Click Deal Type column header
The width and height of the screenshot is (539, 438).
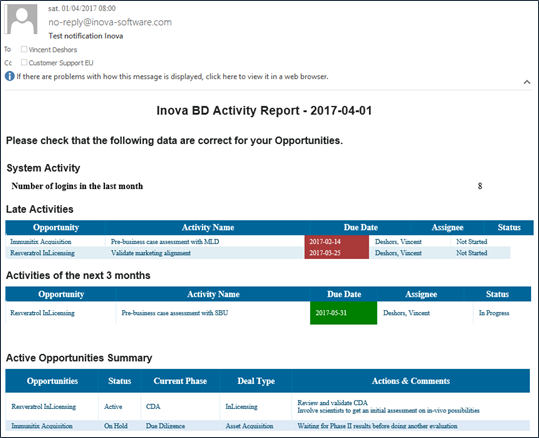click(x=256, y=381)
